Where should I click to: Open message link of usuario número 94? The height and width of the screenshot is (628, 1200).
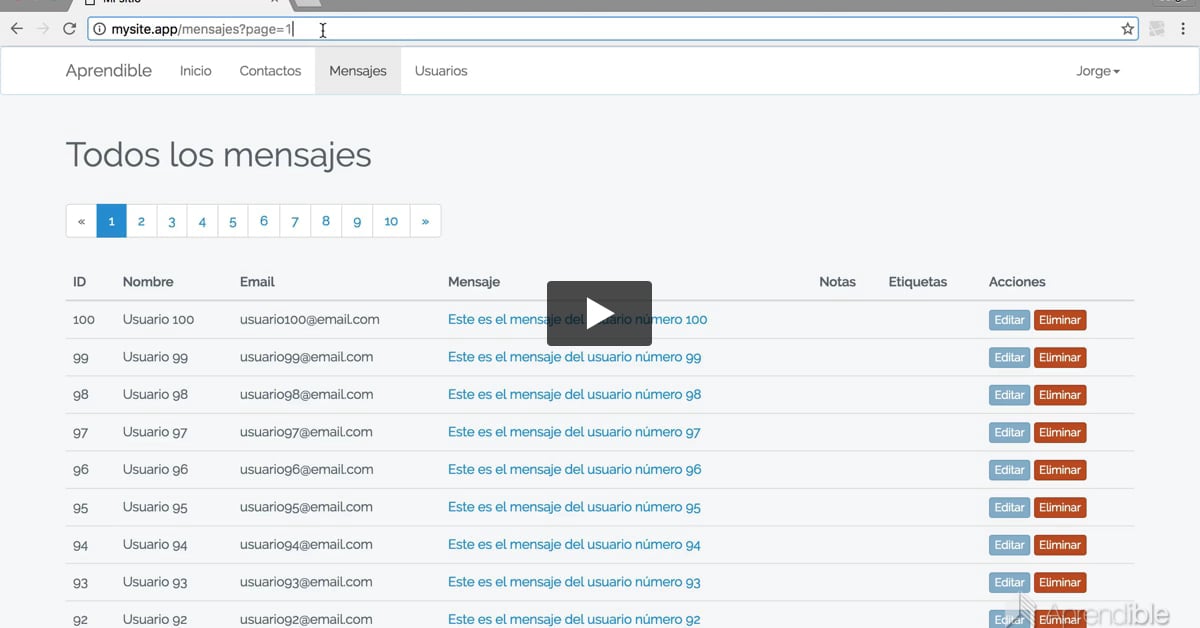[x=574, y=544]
